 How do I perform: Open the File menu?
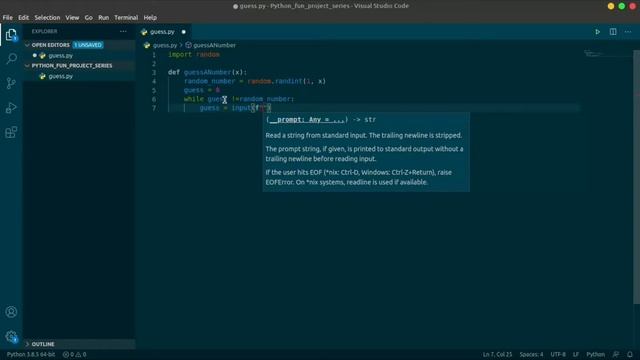[7, 18]
